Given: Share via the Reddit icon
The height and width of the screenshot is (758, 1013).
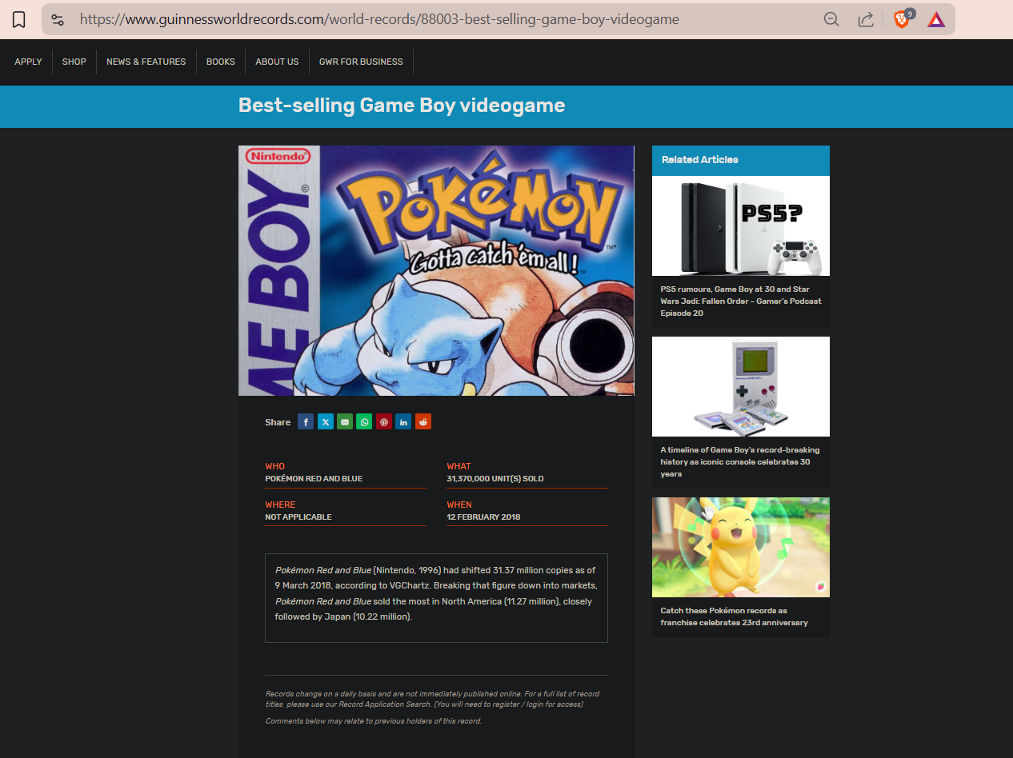Looking at the screenshot, I should tap(423, 422).
